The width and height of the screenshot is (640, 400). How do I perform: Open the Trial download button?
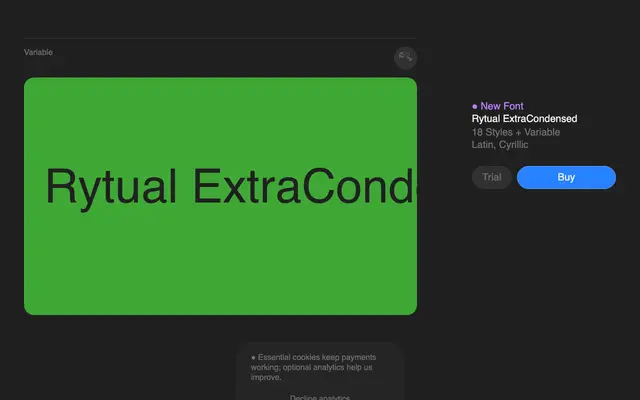click(x=491, y=177)
